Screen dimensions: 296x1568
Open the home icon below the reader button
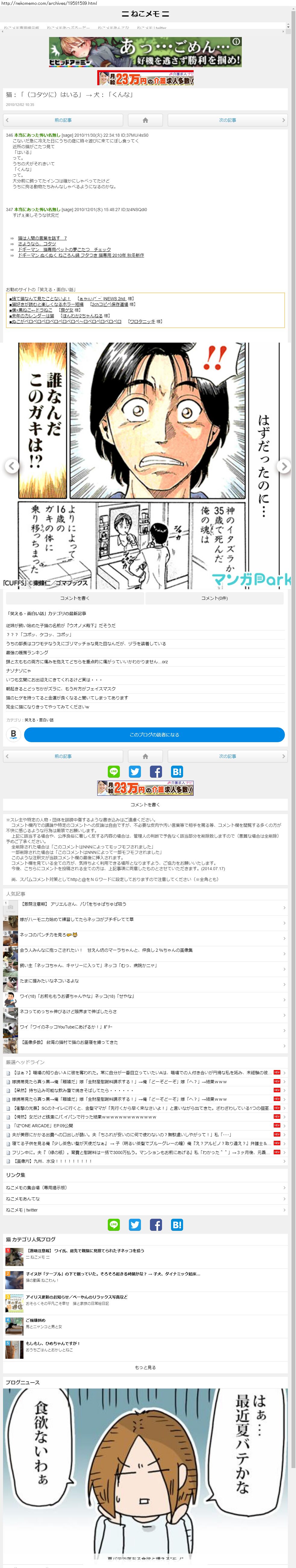click(145, 756)
